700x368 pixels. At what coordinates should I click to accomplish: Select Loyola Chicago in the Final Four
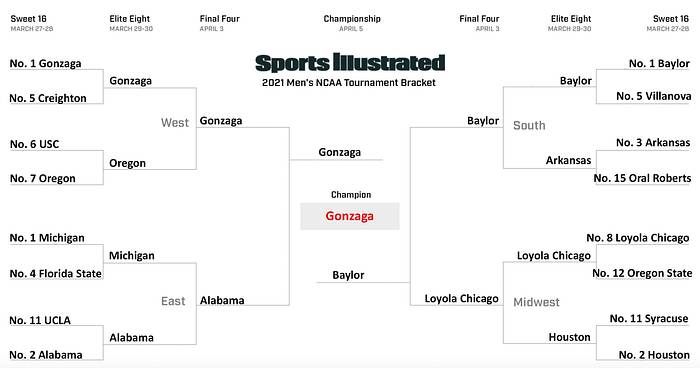[x=461, y=299]
